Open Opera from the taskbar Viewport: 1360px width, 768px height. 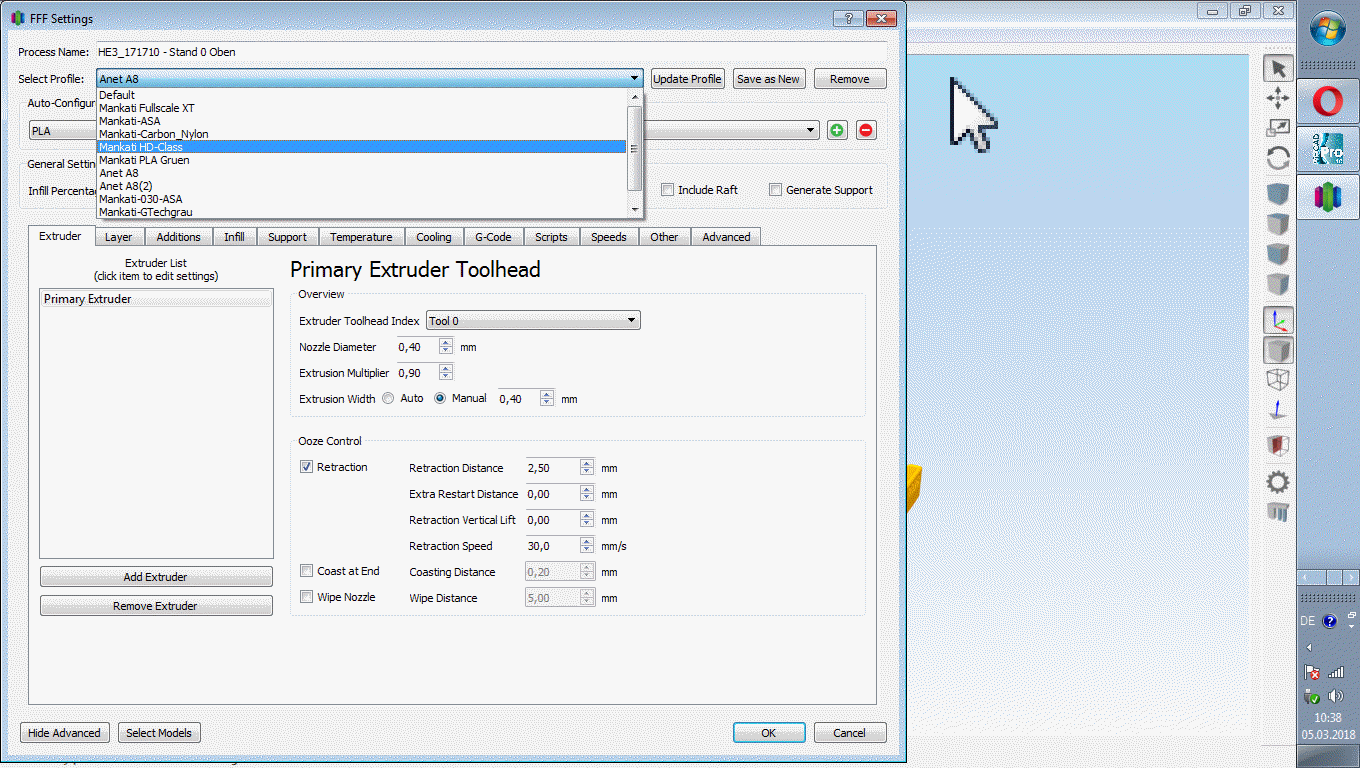pos(1328,101)
